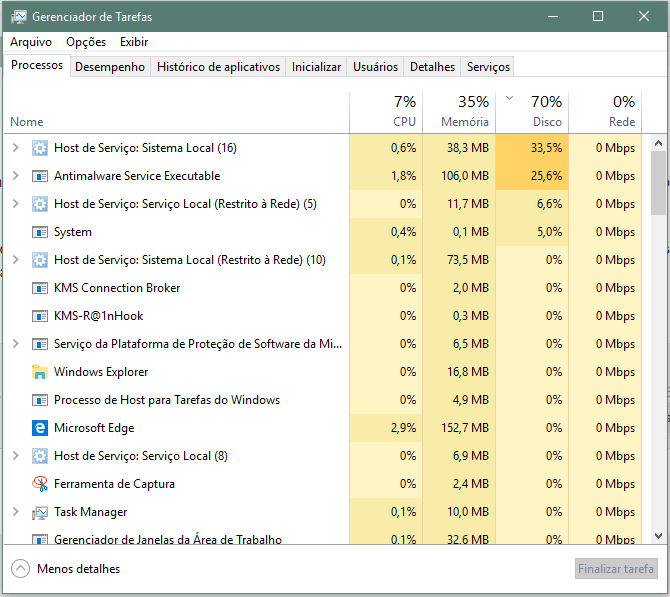The width and height of the screenshot is (670, 597).
Task: Open the Exibir menu
Action: [134, 42]
